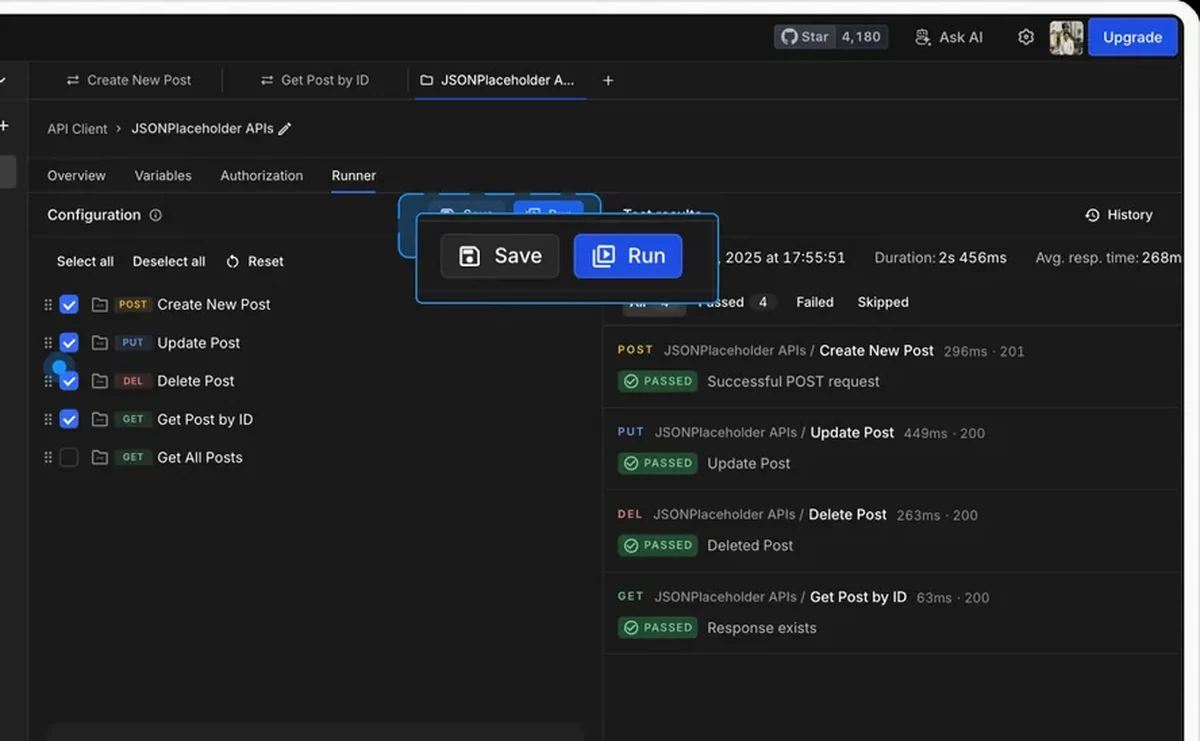Viewport: 1200px width, 741px height.
Task: Click the Configuration info icon
Action: [155, 215]
